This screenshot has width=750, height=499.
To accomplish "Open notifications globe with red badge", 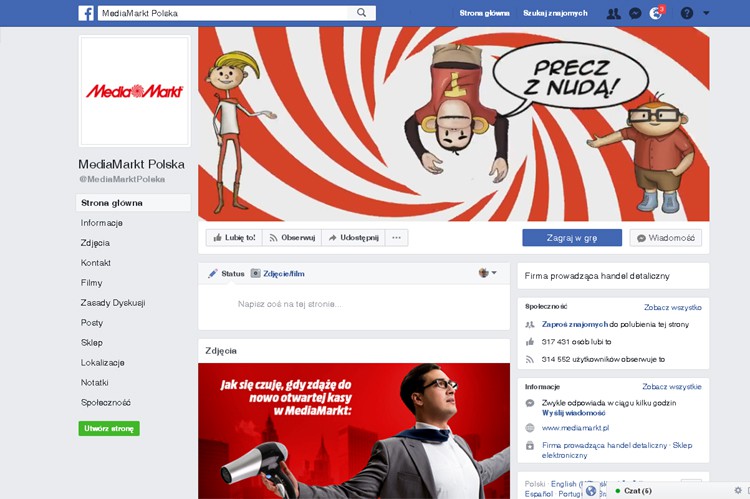I will (x=656, y=13).
